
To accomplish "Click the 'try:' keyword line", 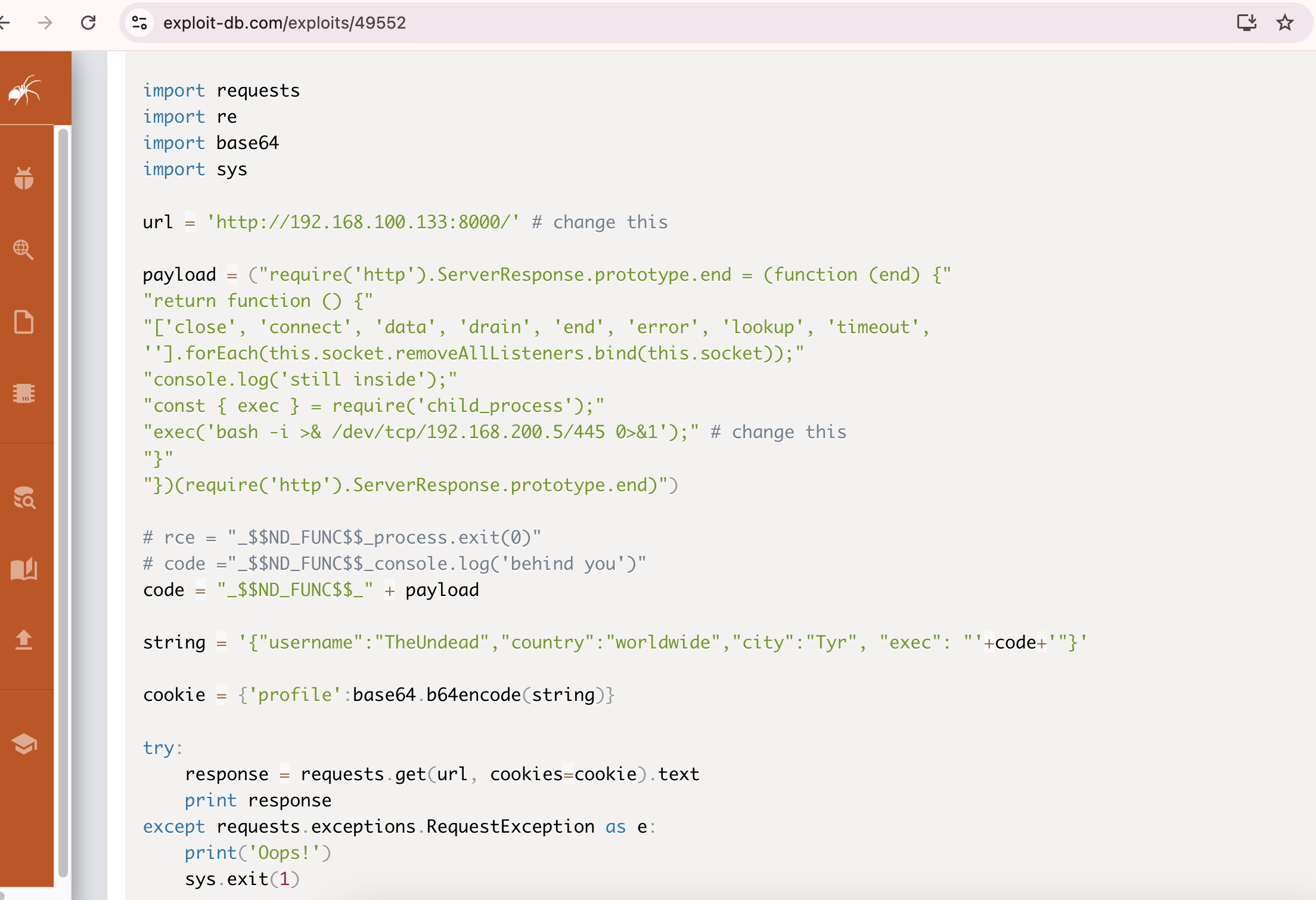I will click(x=163, y=747).
